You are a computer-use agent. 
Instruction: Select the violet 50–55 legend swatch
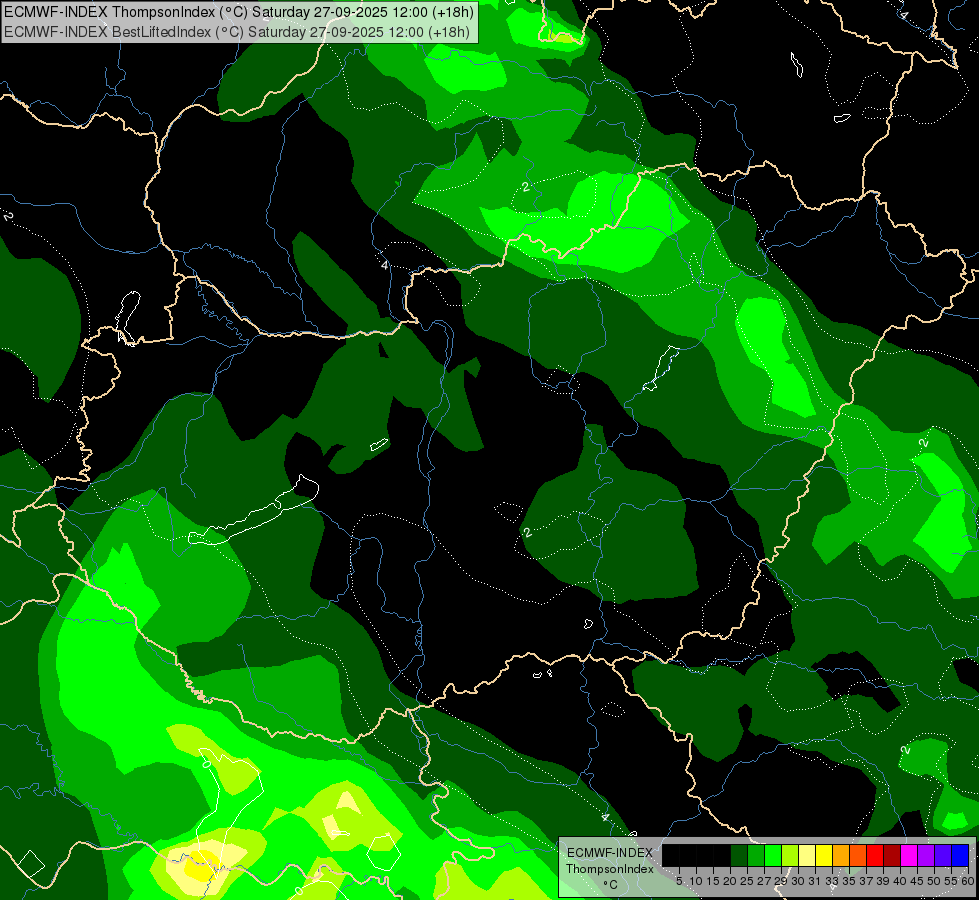click(943, 855)
